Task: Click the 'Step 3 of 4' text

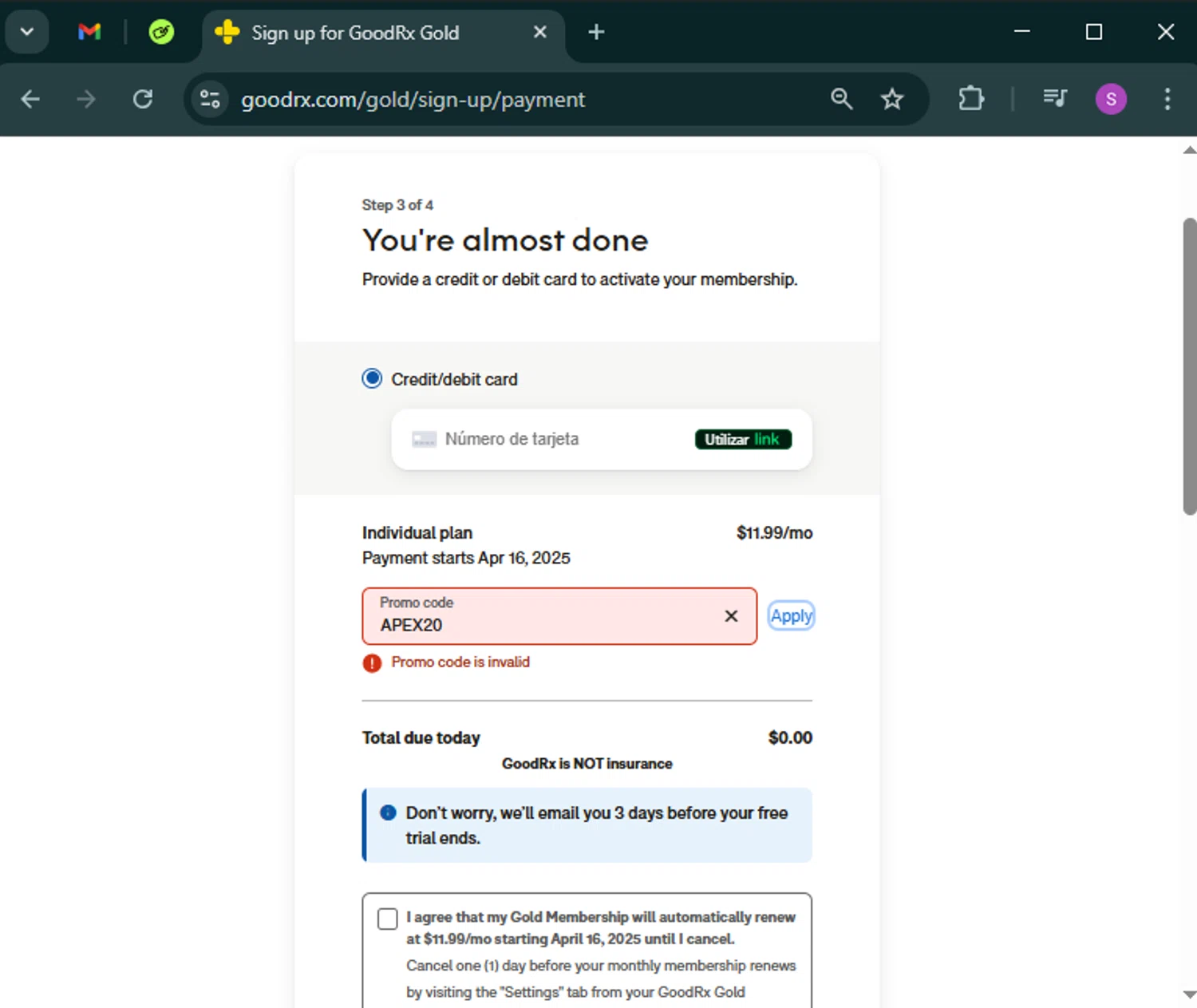Action: [397, 205]
